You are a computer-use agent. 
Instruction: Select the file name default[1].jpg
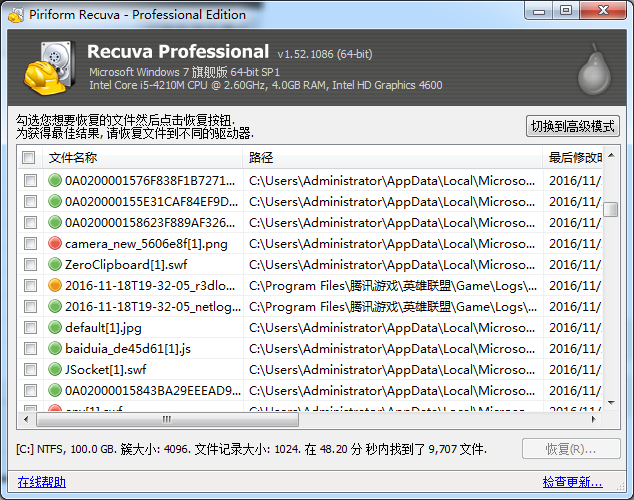click(103, 328)
